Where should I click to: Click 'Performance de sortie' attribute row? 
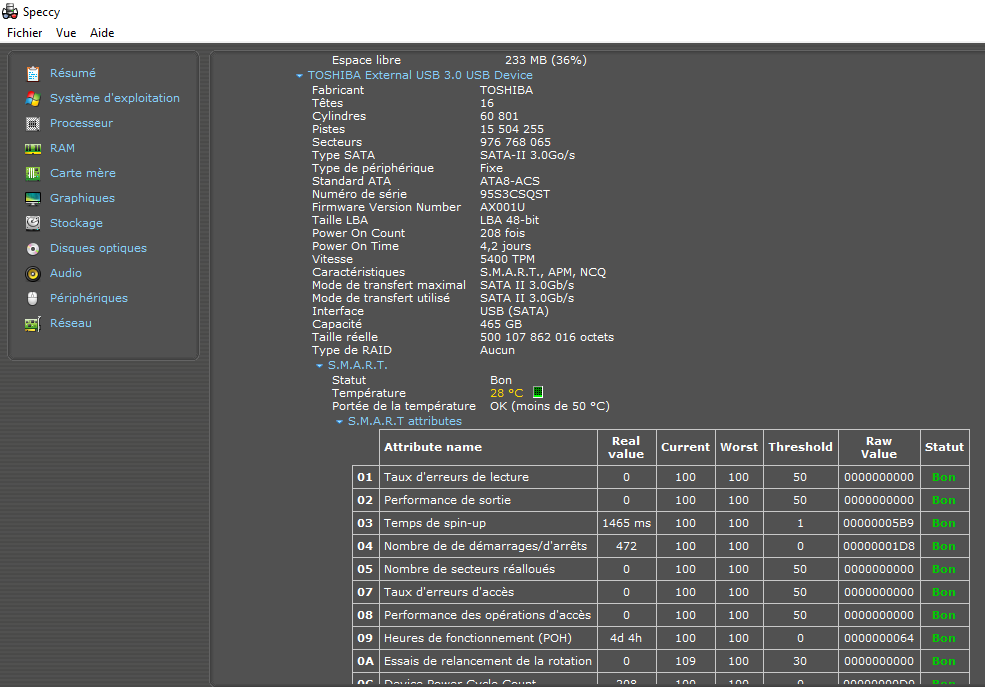point(661,500)
